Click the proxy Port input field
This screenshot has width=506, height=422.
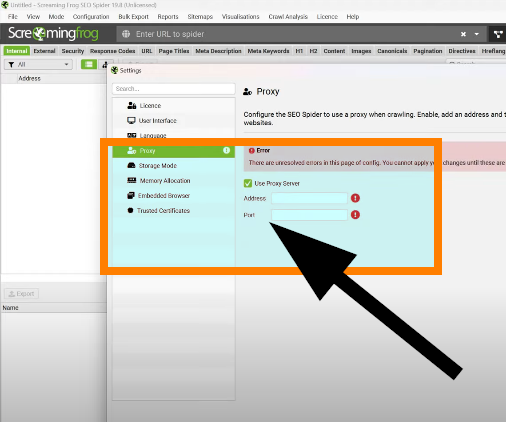[309, 215]
